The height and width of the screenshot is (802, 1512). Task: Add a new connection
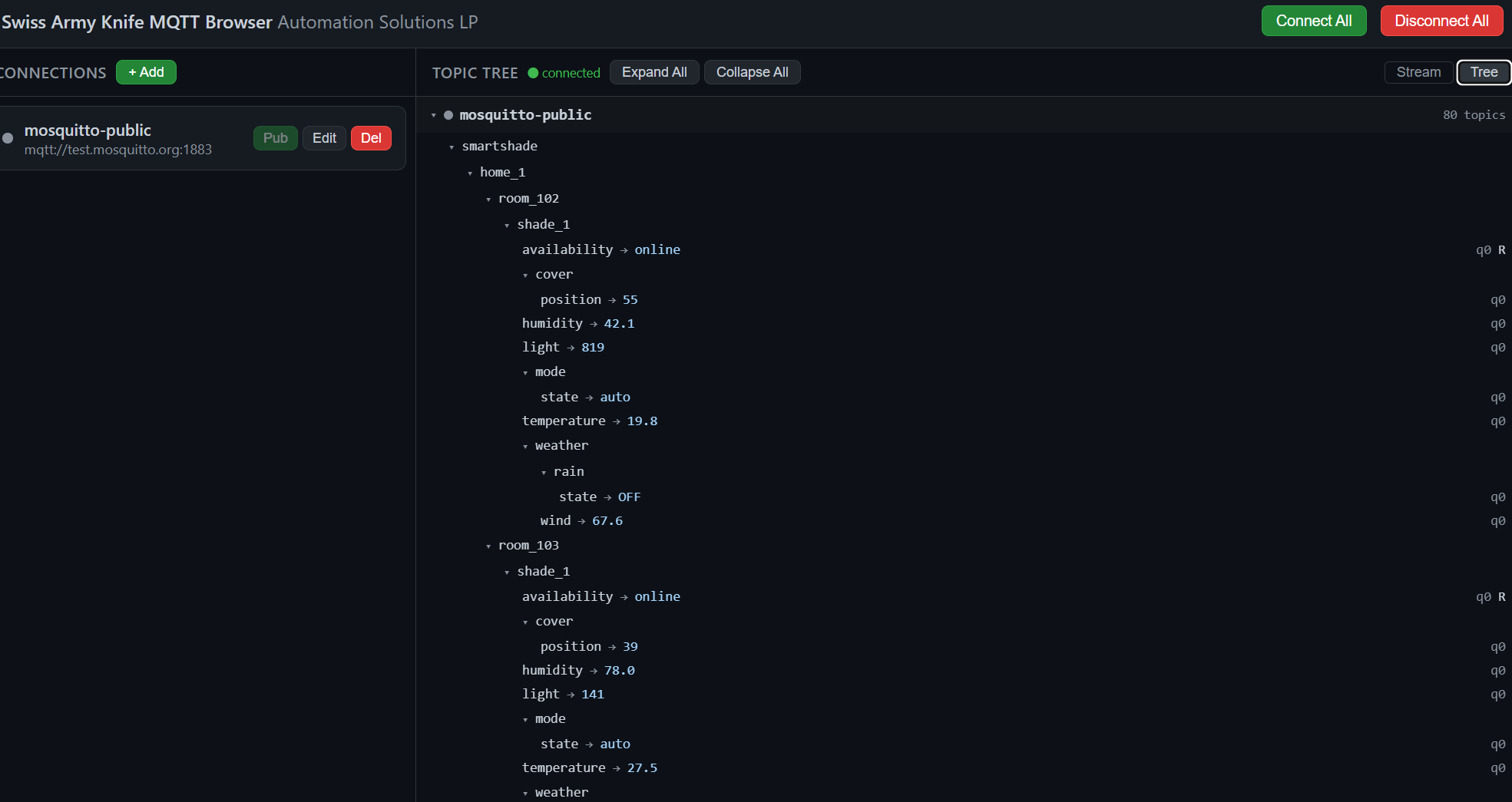tap(146, 72)
